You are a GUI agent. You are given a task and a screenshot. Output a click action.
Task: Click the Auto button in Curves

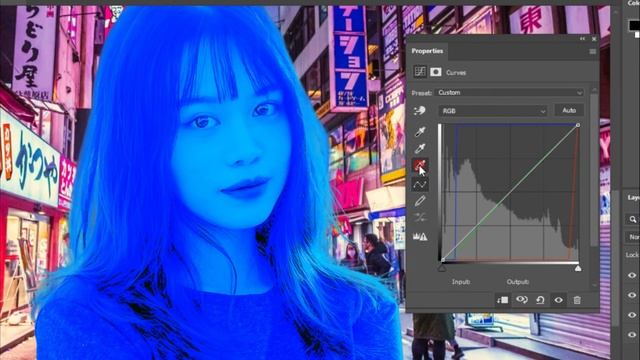point(569,110)
